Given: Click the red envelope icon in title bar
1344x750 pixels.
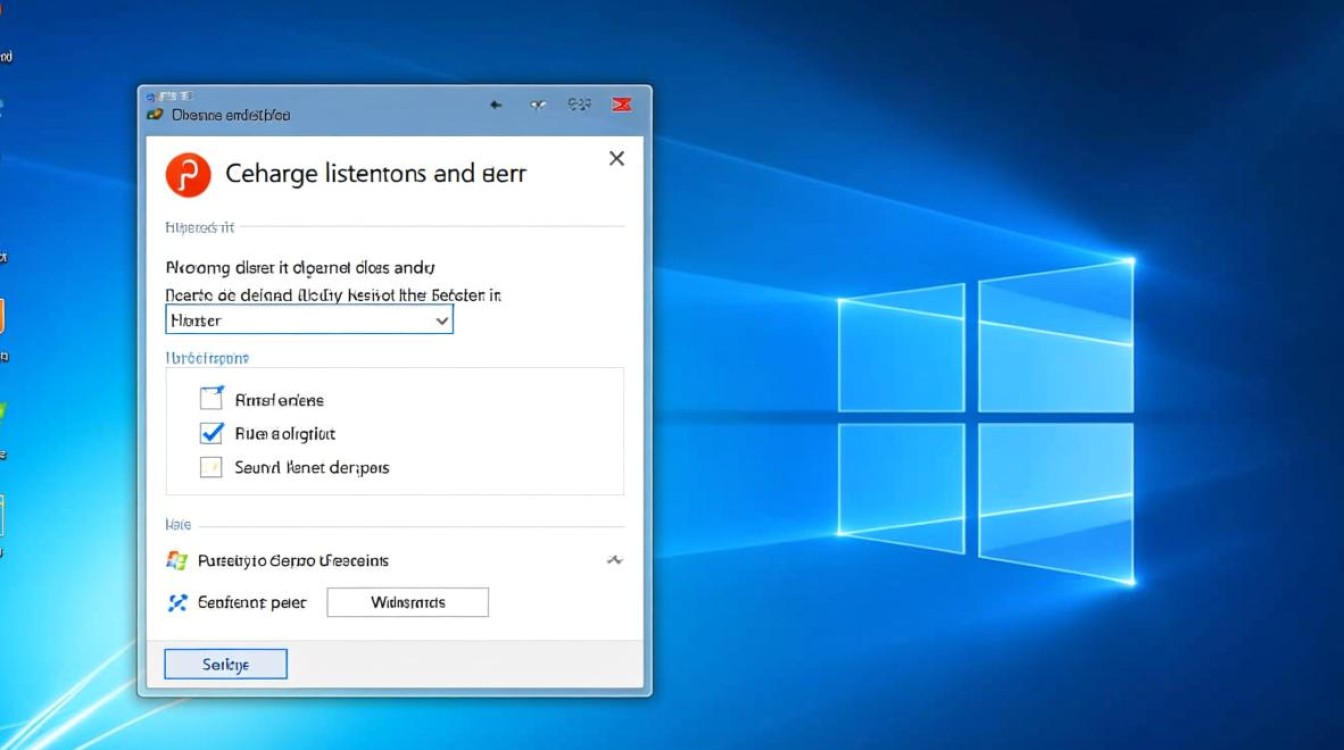Looking at the screenshot, I should [x=621, y=104].
